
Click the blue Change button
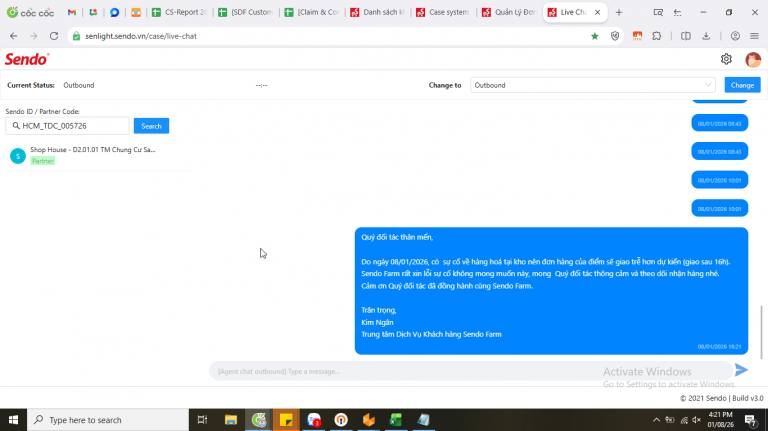click(x=743, y=85)
